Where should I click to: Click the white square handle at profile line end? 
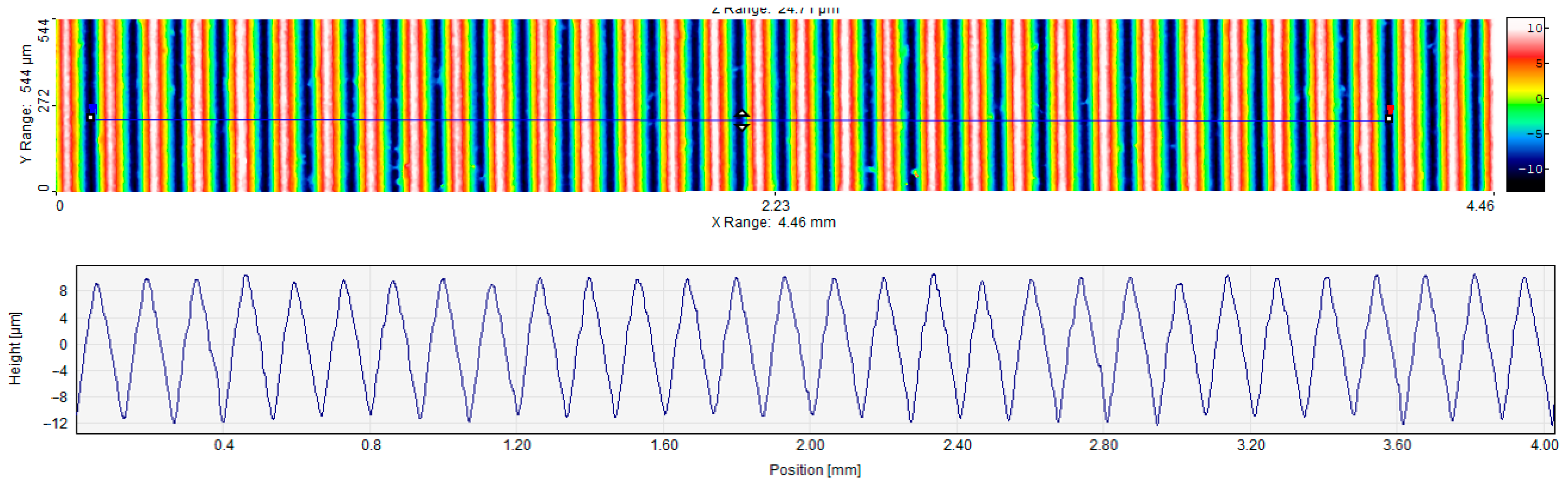(1389, 119)
